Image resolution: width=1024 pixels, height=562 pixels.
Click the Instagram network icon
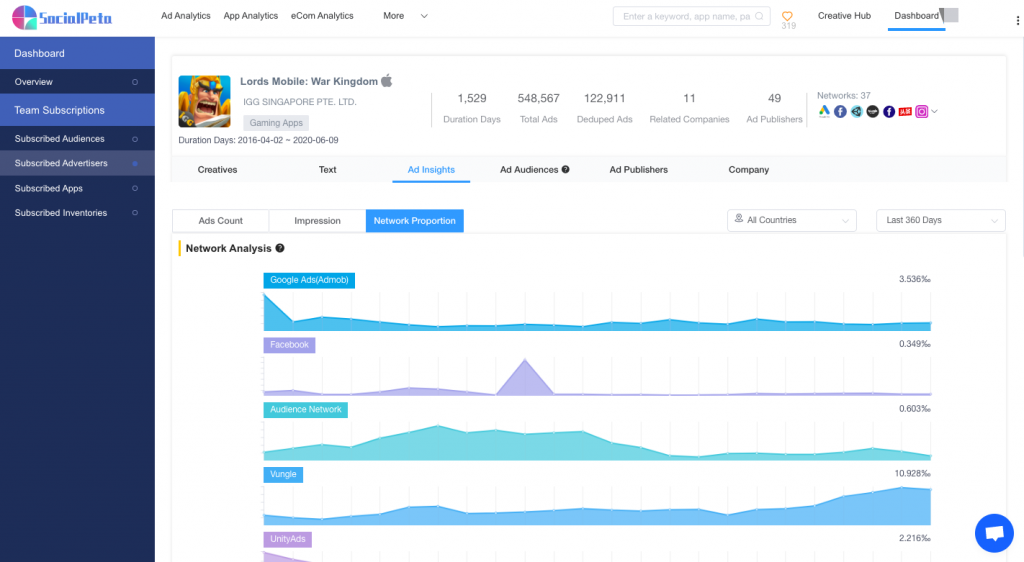(921, 112)
